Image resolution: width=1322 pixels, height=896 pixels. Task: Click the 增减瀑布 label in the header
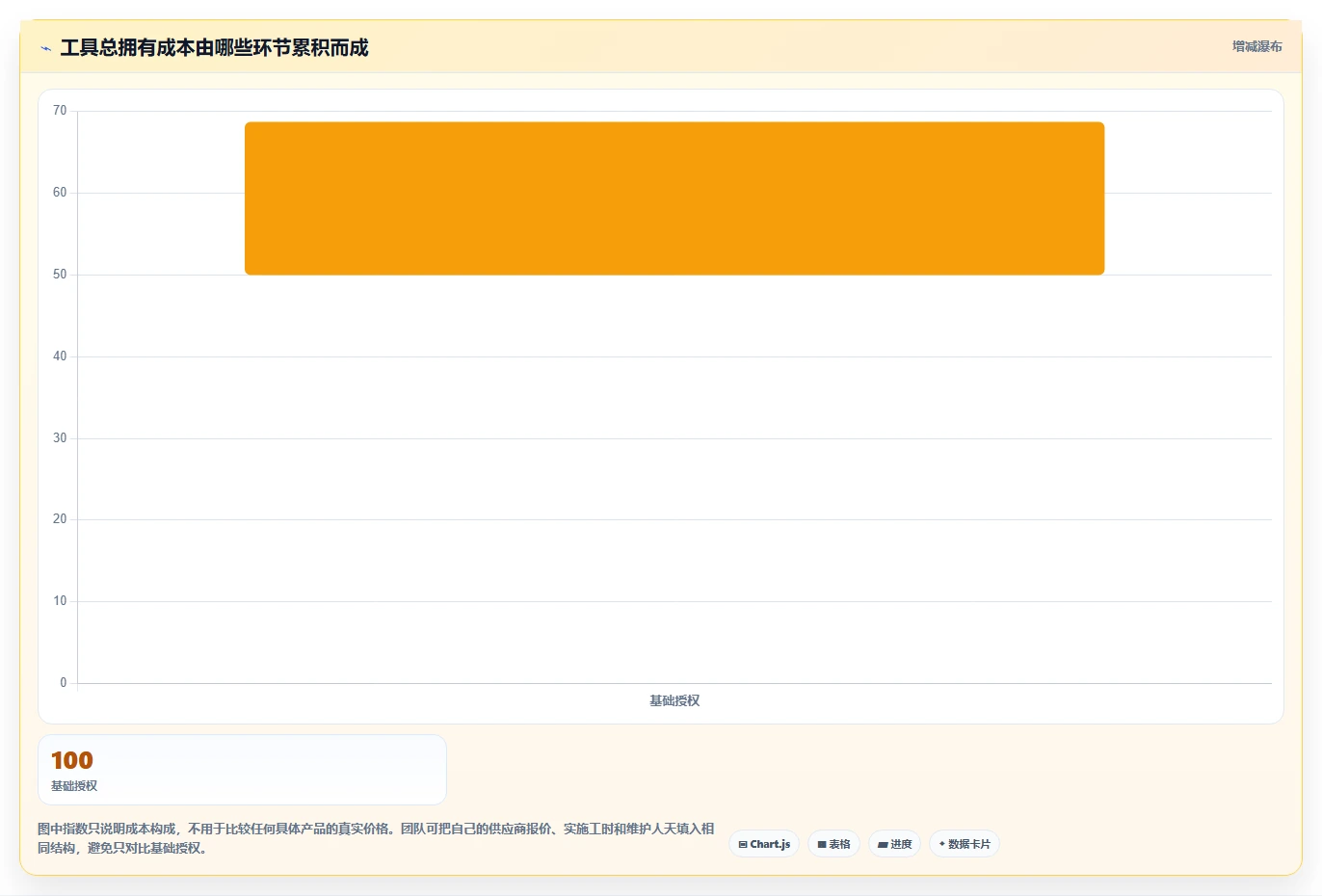[x=1257, y=46]
